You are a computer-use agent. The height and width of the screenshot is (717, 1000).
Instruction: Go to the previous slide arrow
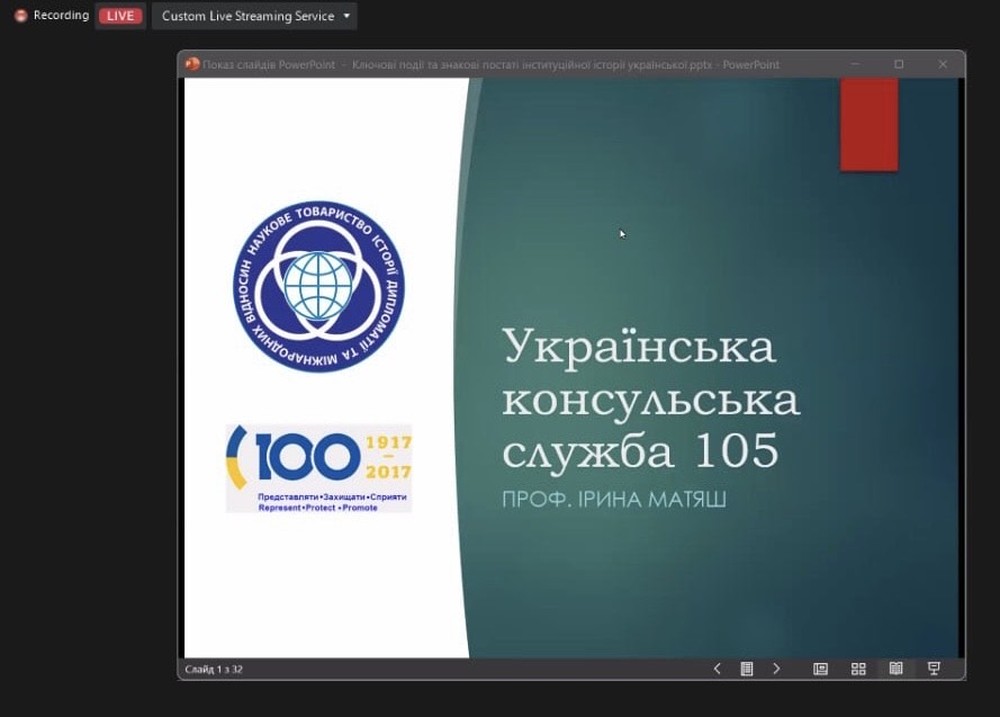pyautogui.click(x=717, y=669)
